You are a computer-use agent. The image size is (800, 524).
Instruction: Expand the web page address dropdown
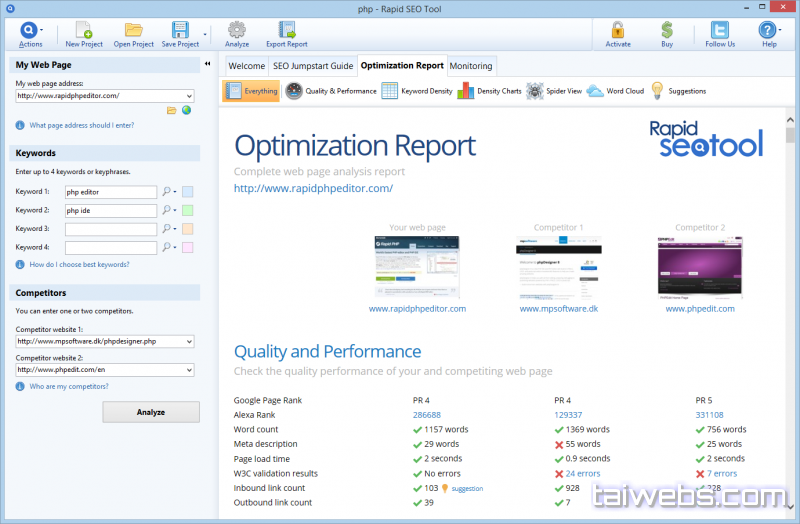tap(190, 96)
